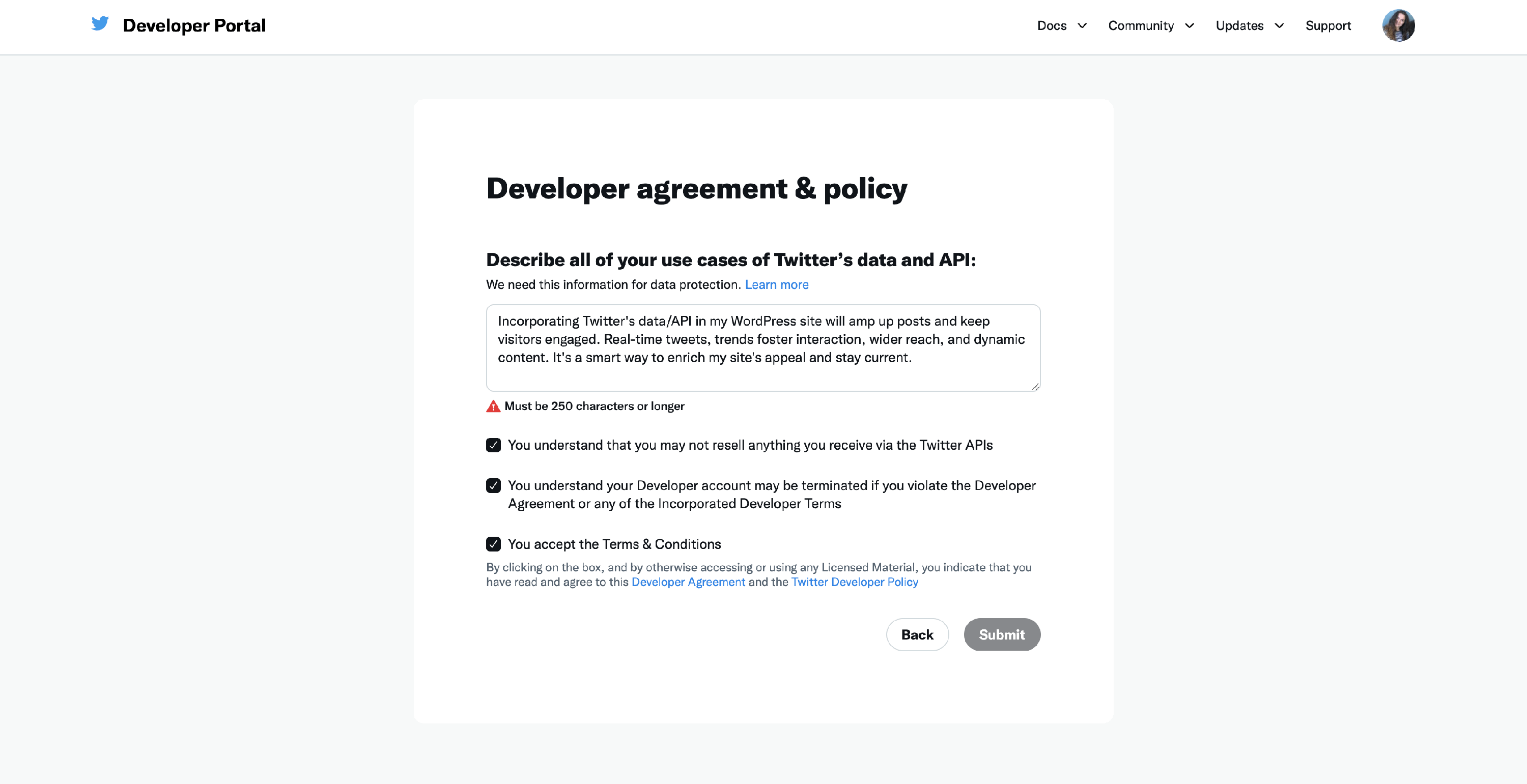Open the Twitter Developer Policy link
1527x784 pixels.
click(x=854, y=582)
